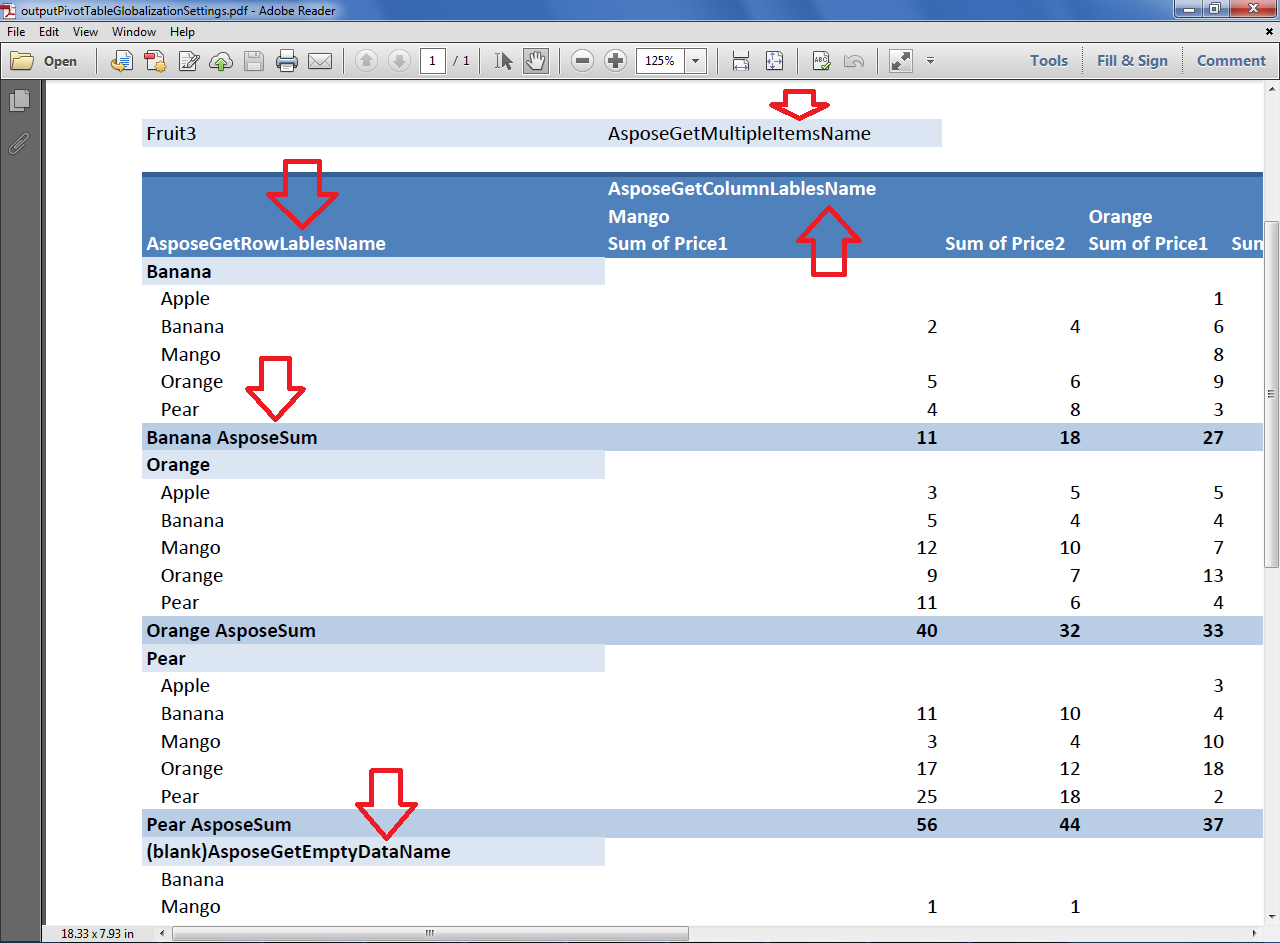1280x943 pixels.
Task: Click the Comment pane button
Action: coord(1231,61)
